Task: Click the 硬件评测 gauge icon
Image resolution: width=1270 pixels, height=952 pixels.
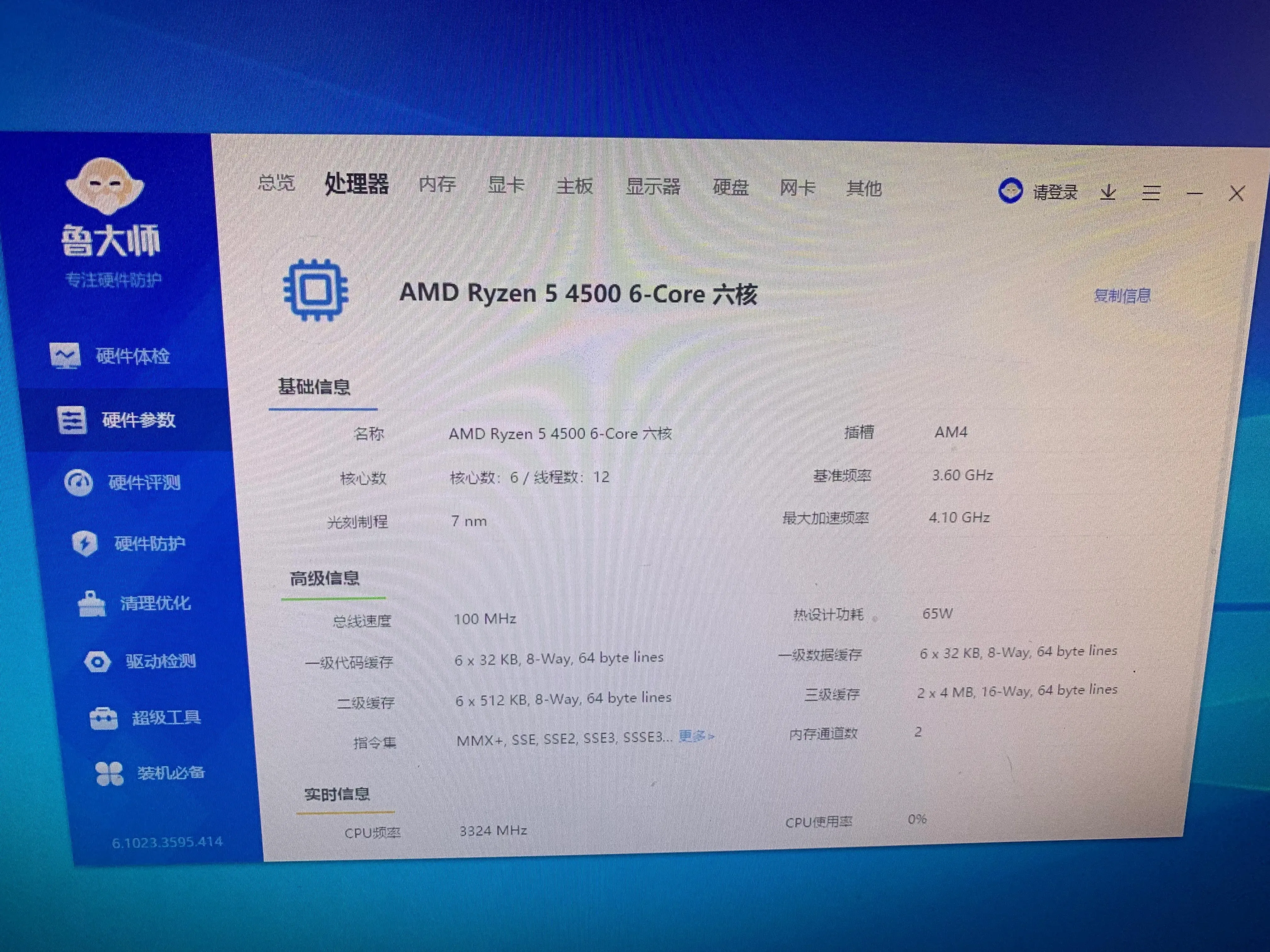Action: click(x=79, y=483)
